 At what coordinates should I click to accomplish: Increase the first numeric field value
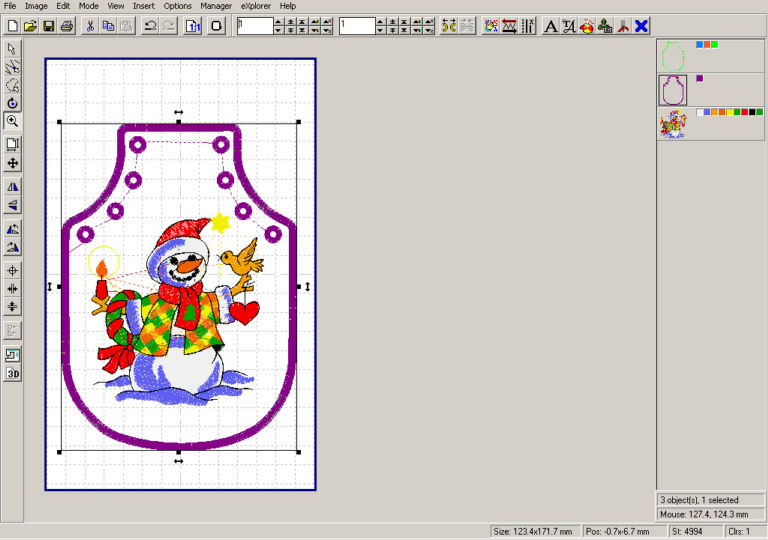(x=278, y=22)
